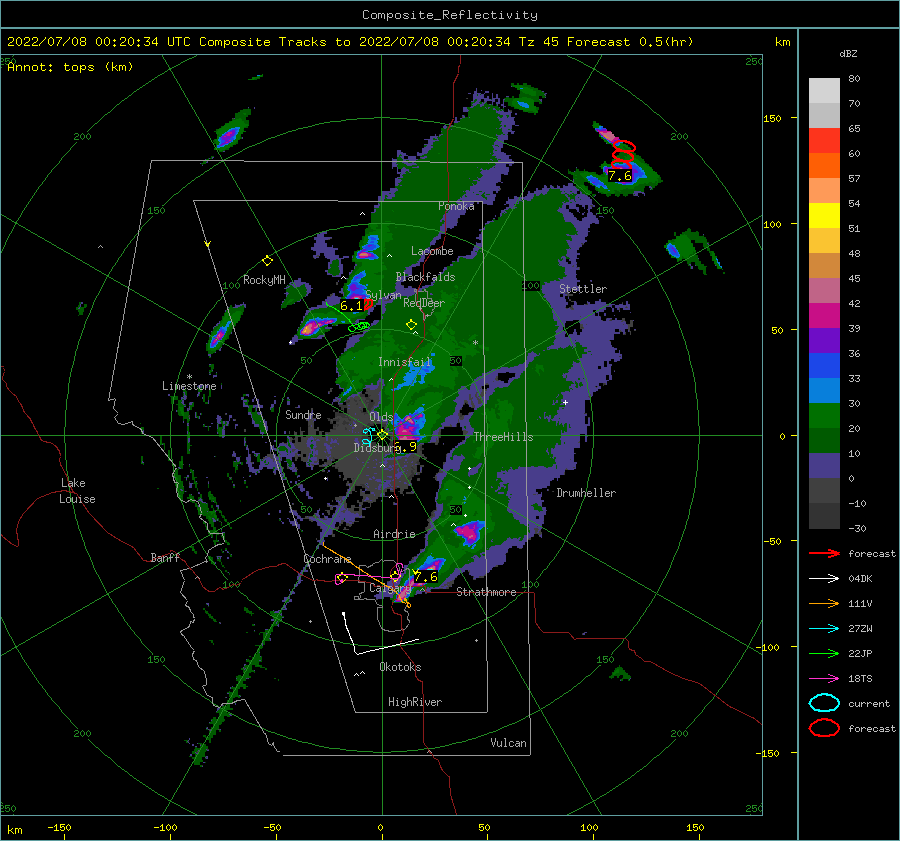Pick the yellow 51-54 dBZ color swatch
Viewport: 900px width, 841px height.
click(x=824, y=216)
